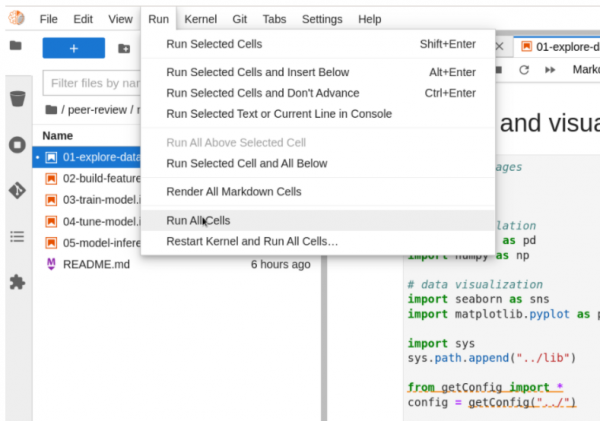Open the Table of Contents sidebar icon
The image size is (600, 421).
click(x=16, y=236)
